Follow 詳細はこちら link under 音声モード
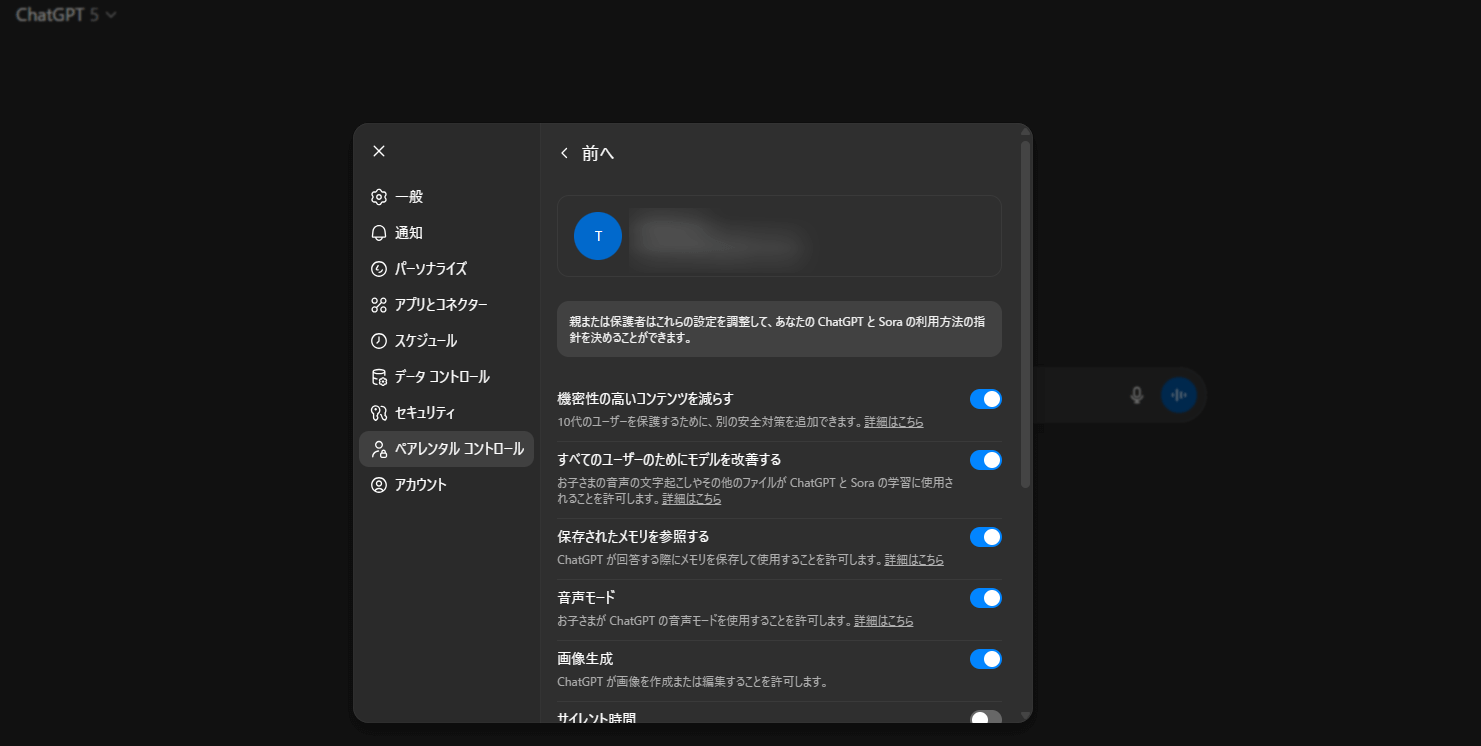Screen dimensions: 1481x746 [883, 621]
